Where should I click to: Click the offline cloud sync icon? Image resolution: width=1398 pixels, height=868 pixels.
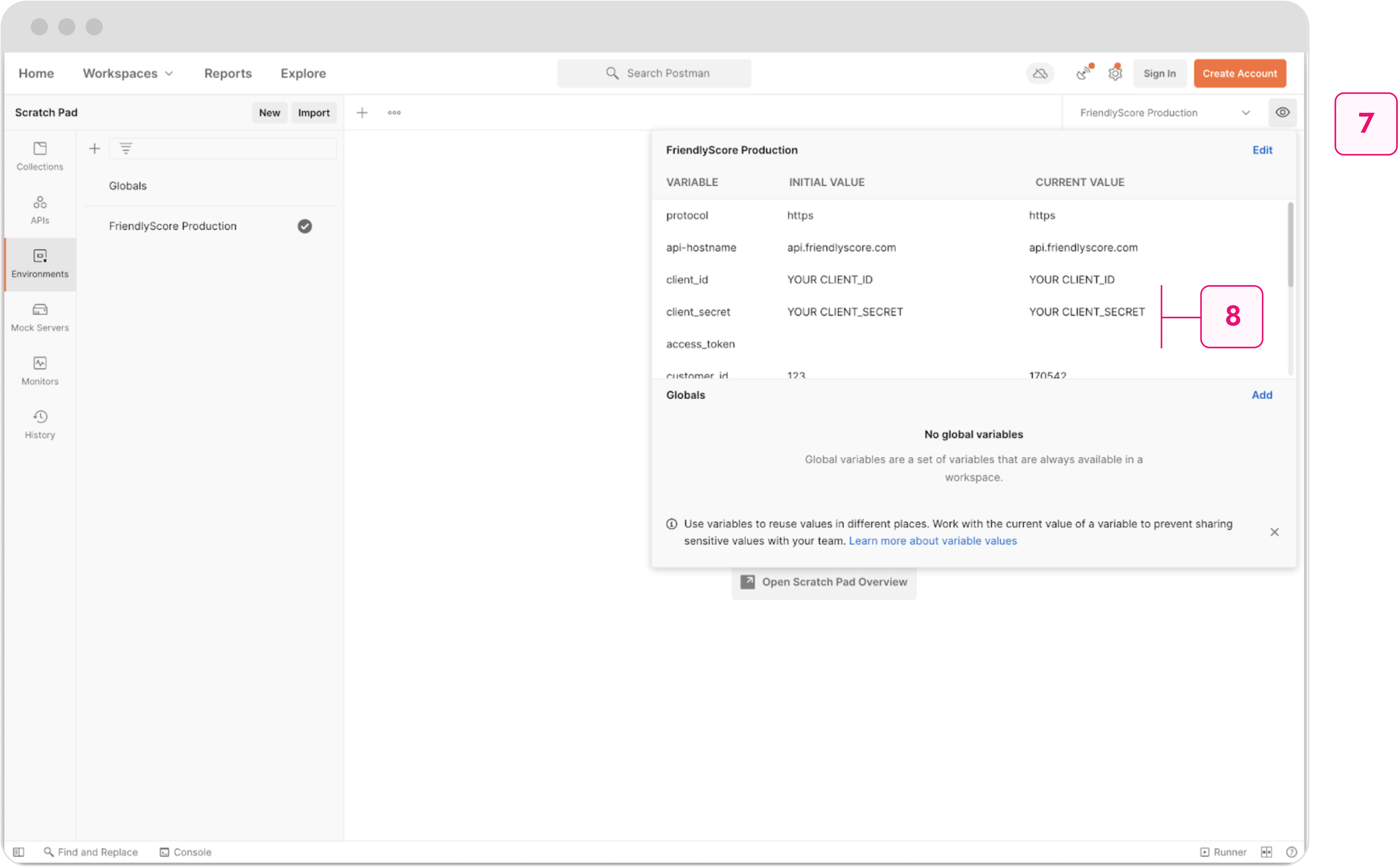(1040, 74)
